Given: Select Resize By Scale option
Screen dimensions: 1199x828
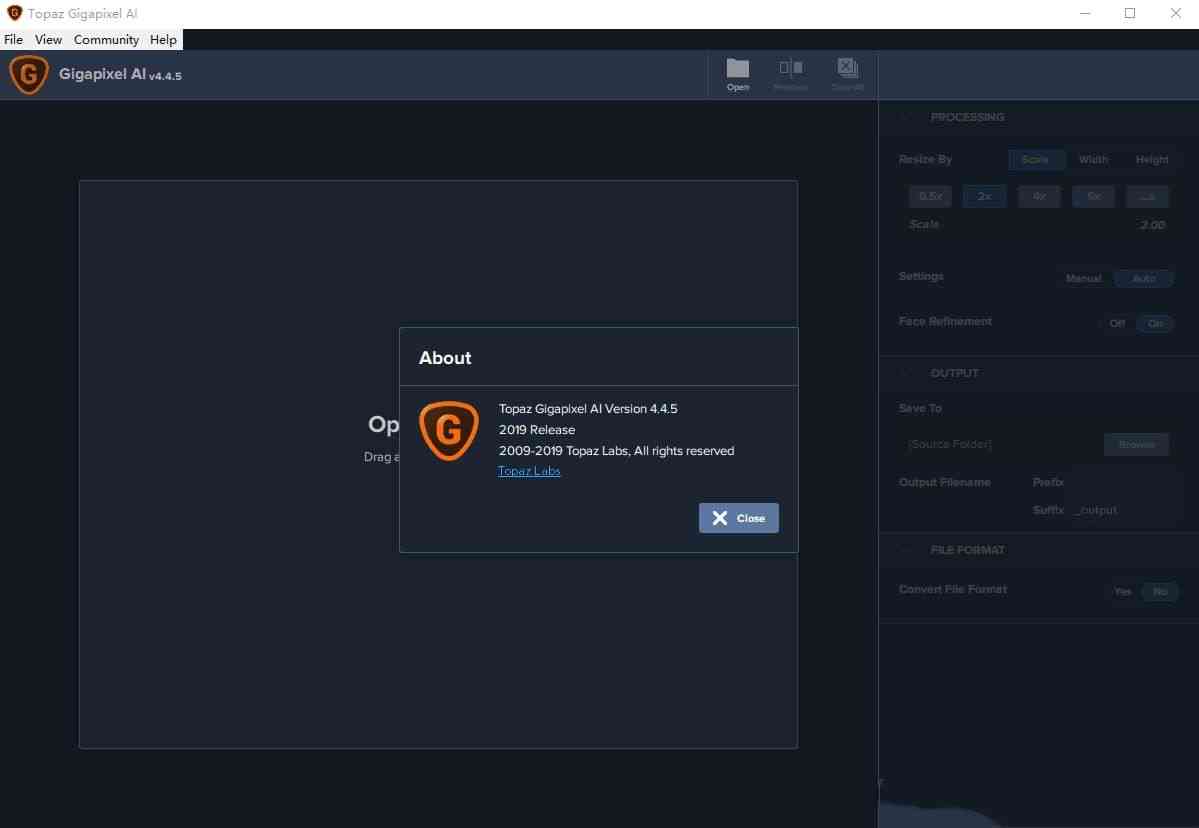Looking at the screenshot, I should [1035, 160].
